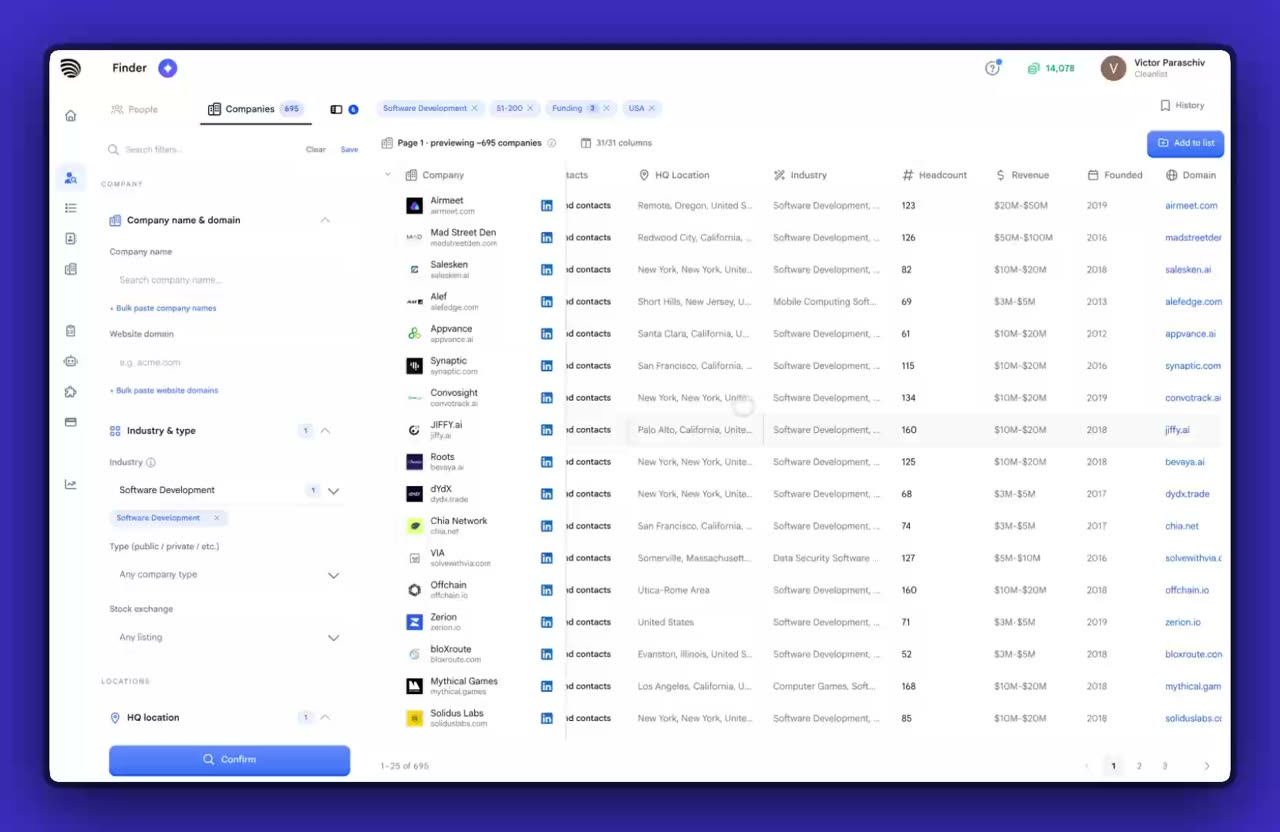Open Mythical Games' LinkedIn icon
This screenshot has width=1280, height=832.
point(547,686)
